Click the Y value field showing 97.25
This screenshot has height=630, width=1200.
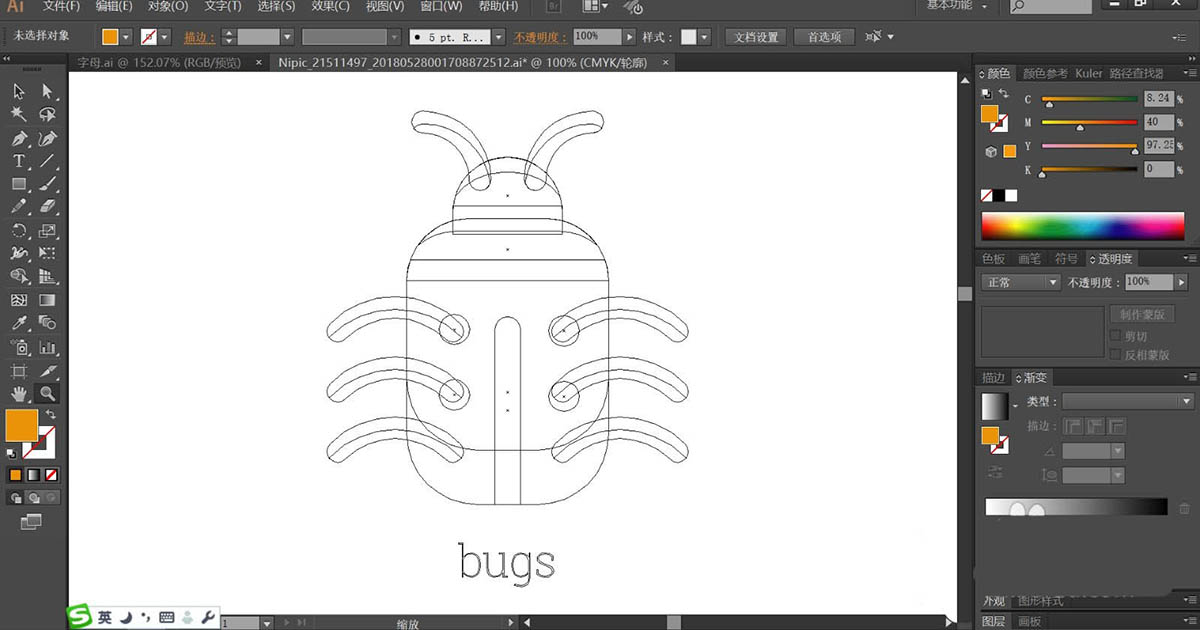pyautogui.click(x=1160, y=145)
